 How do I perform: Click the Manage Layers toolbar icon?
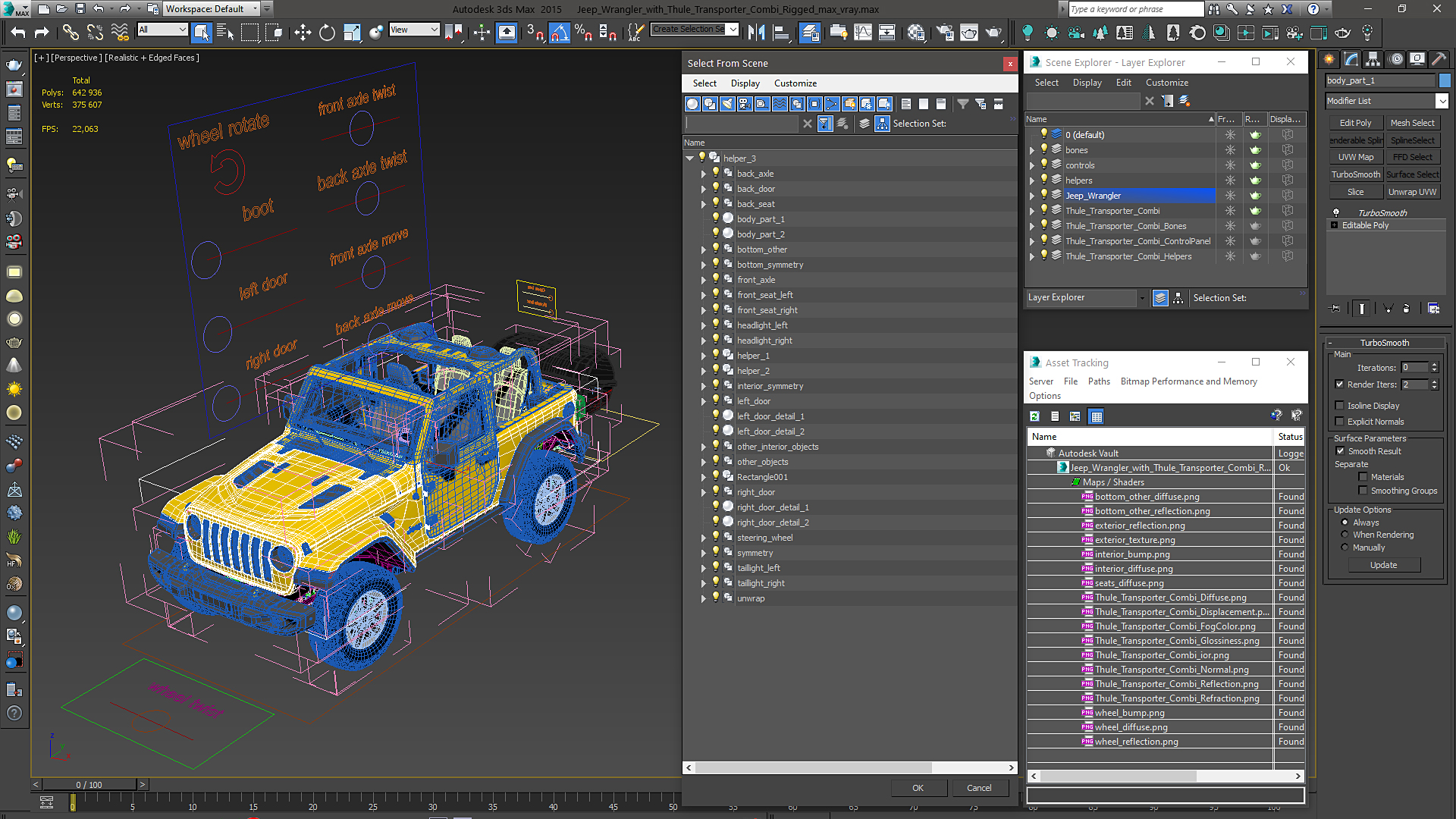coord(810,32)
